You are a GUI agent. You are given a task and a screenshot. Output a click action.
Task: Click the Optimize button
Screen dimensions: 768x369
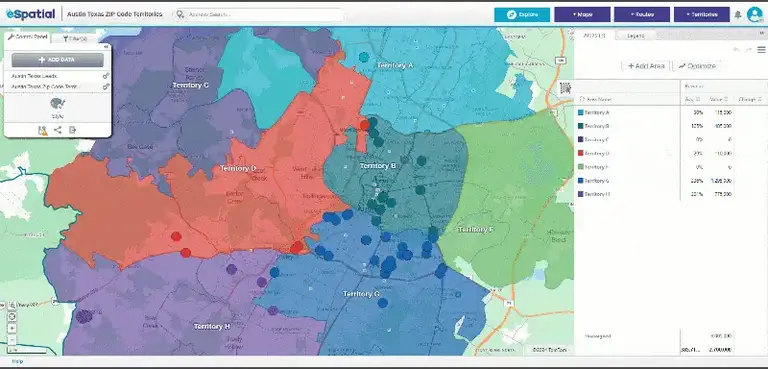click(697, 66)
